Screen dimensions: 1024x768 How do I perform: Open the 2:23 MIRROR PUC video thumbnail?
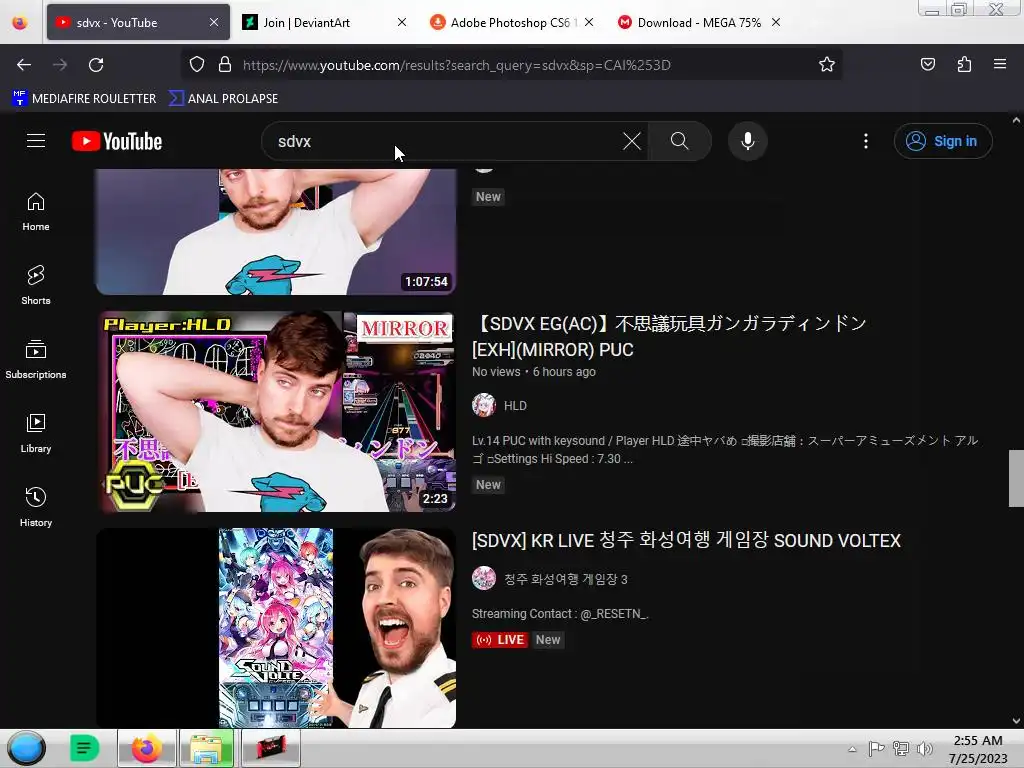click(276, 411)
